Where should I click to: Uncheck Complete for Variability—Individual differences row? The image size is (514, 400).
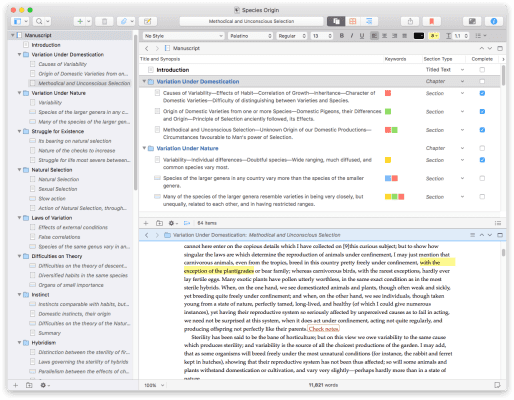[482, 160]
